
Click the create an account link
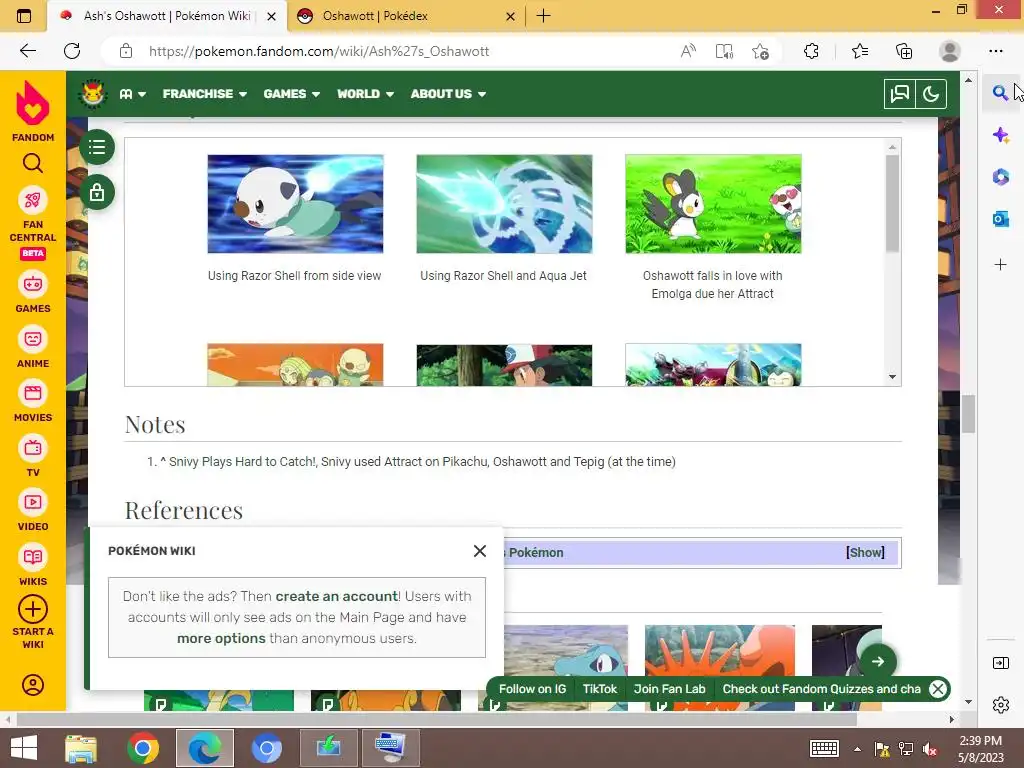pos(336,596)
